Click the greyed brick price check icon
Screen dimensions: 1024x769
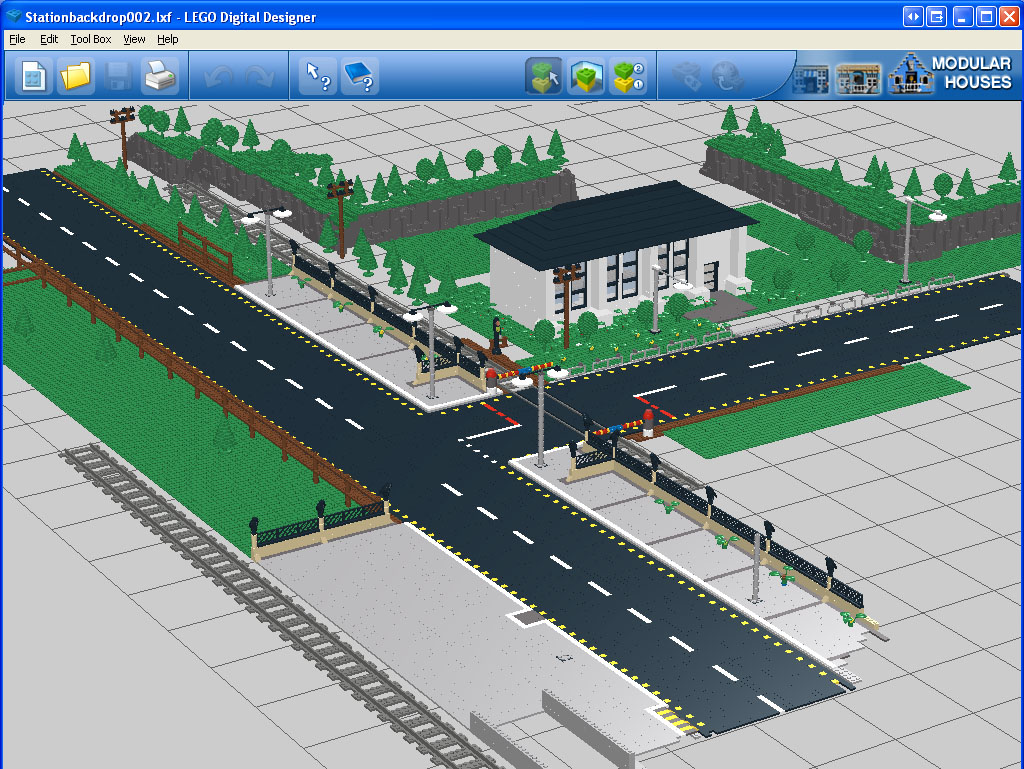(686, 76)
